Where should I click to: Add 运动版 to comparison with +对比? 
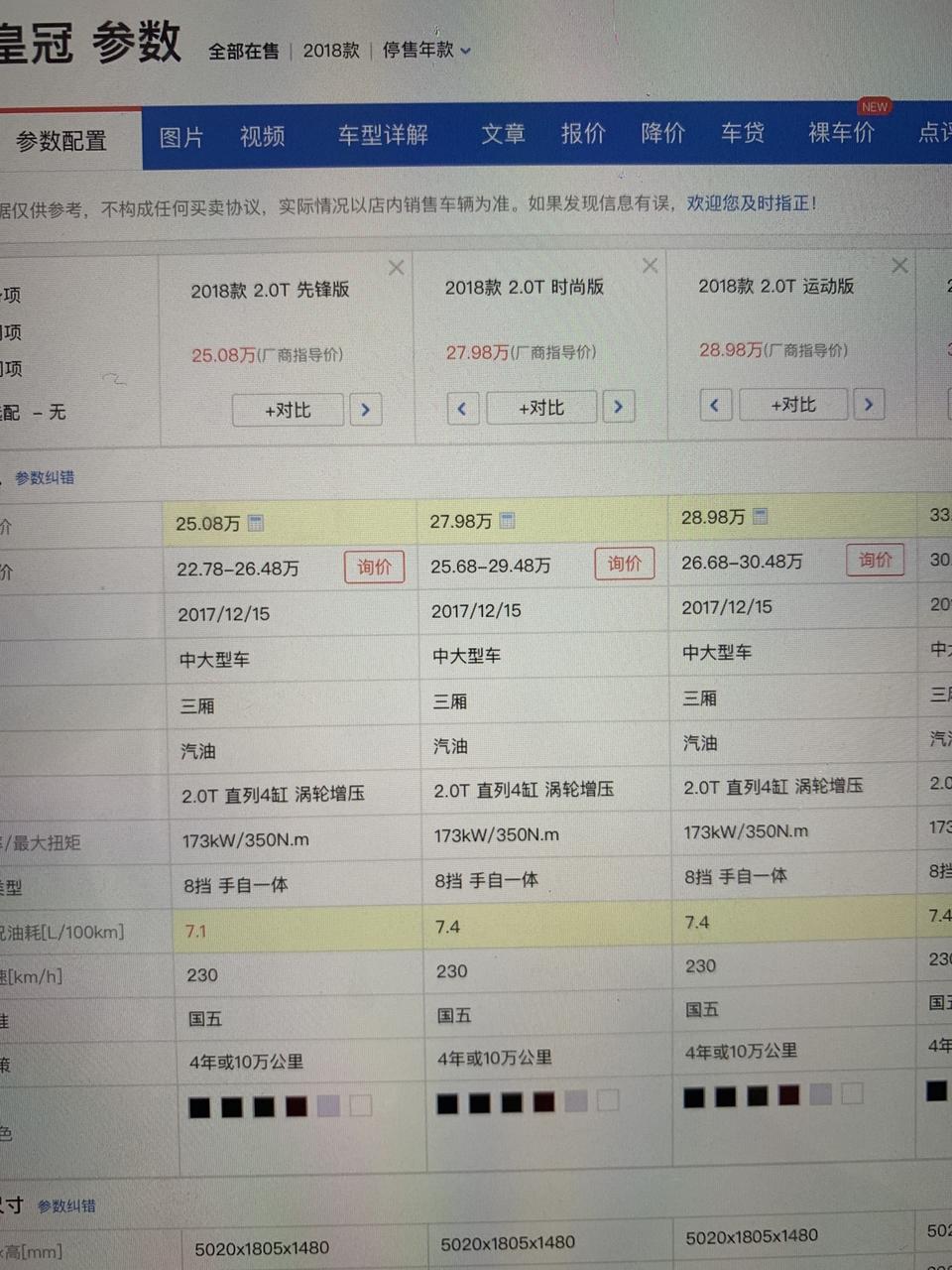coord(793,405)
